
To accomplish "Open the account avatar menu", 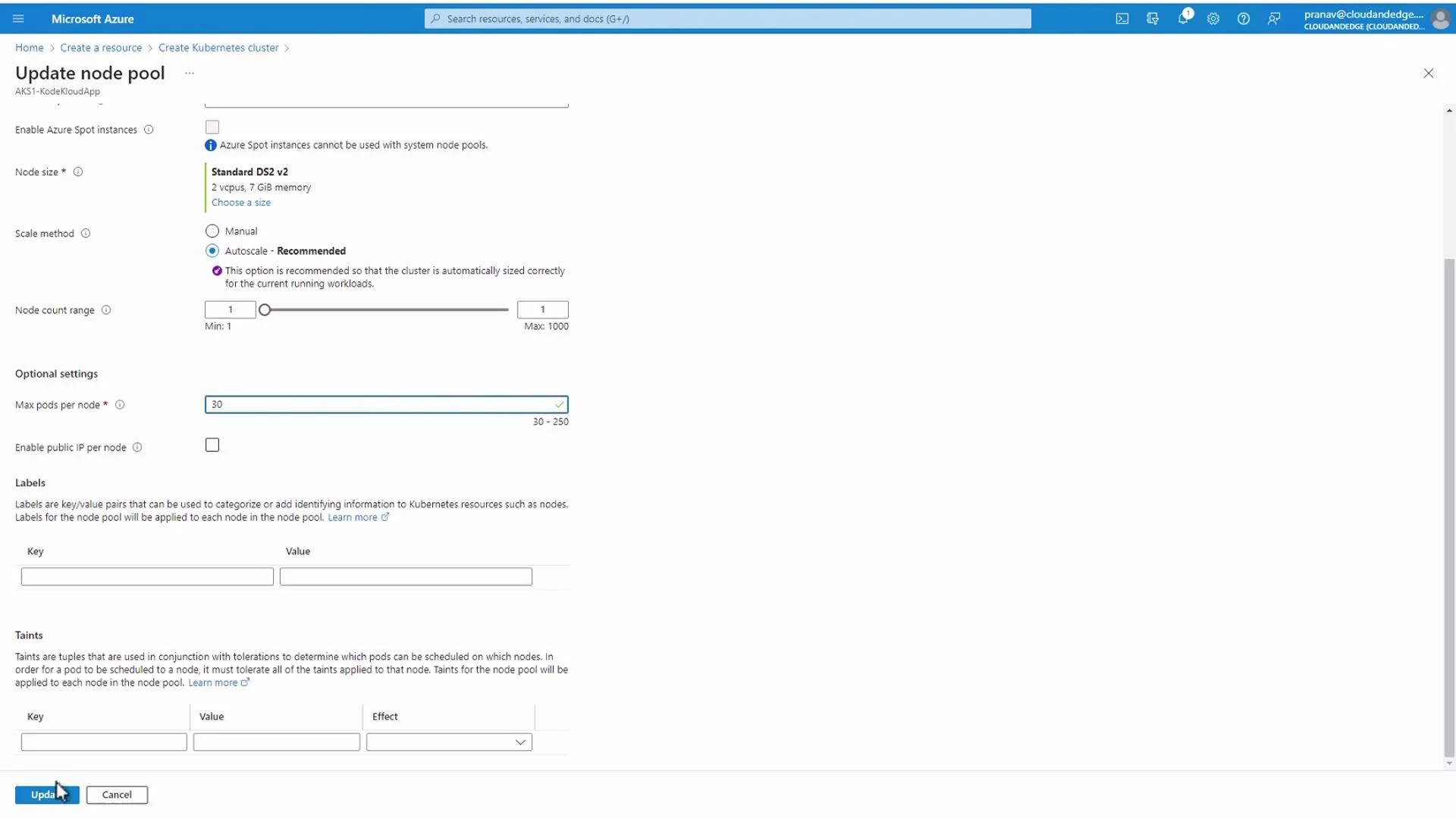I will (x=1440, y=18).
